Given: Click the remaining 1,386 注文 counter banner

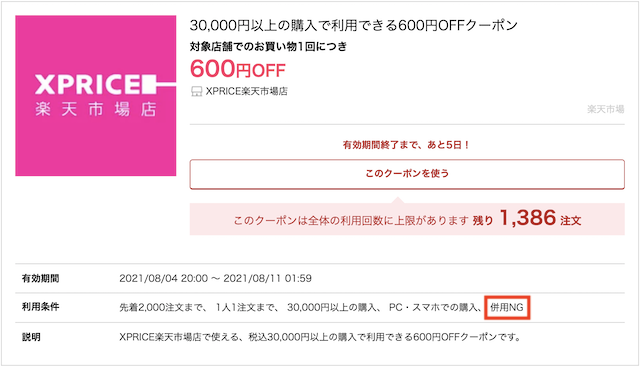Looking at the screenshot, I should 407,219.
